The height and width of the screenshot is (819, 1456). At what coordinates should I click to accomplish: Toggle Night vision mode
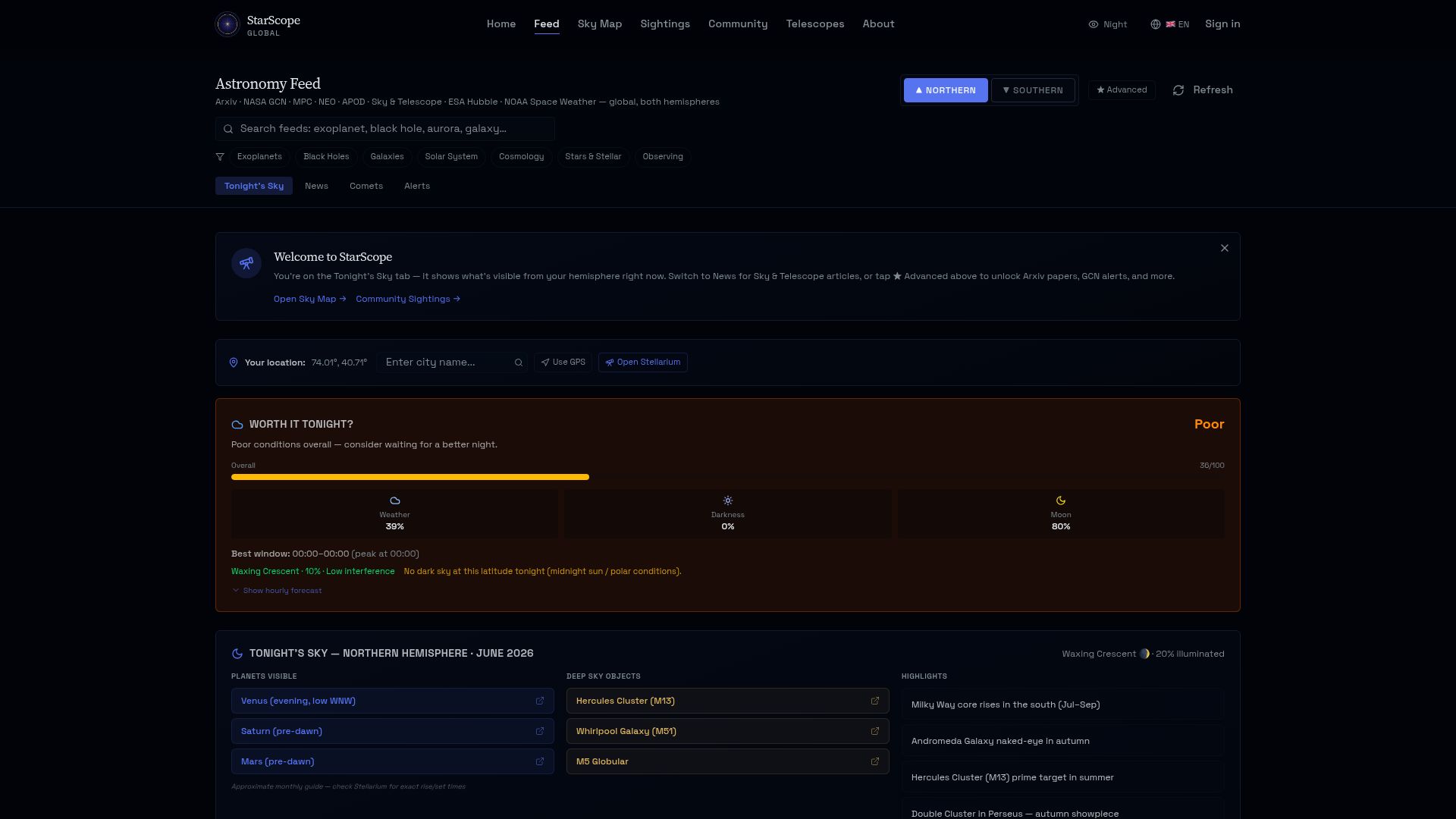point(1108,24)
